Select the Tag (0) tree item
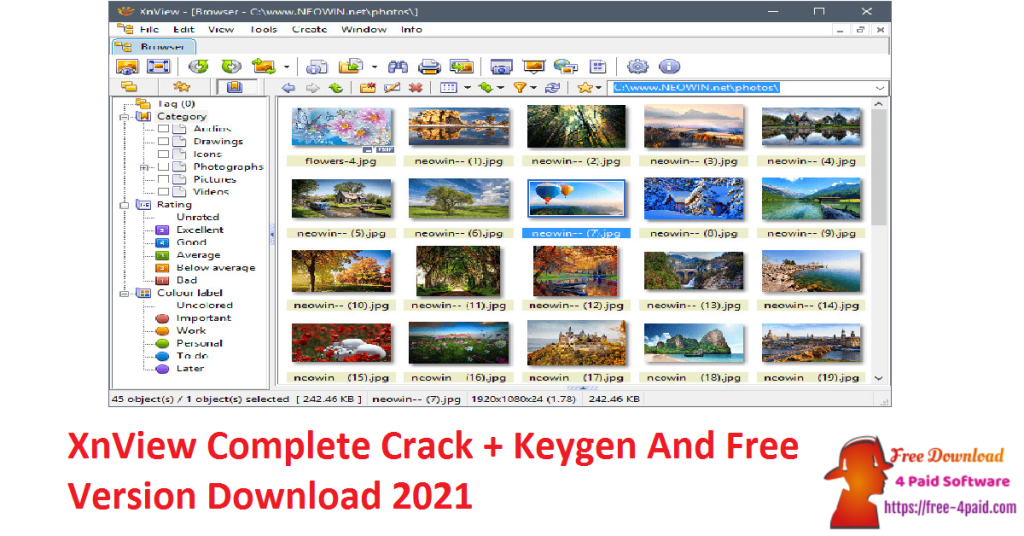 [175, 104]
